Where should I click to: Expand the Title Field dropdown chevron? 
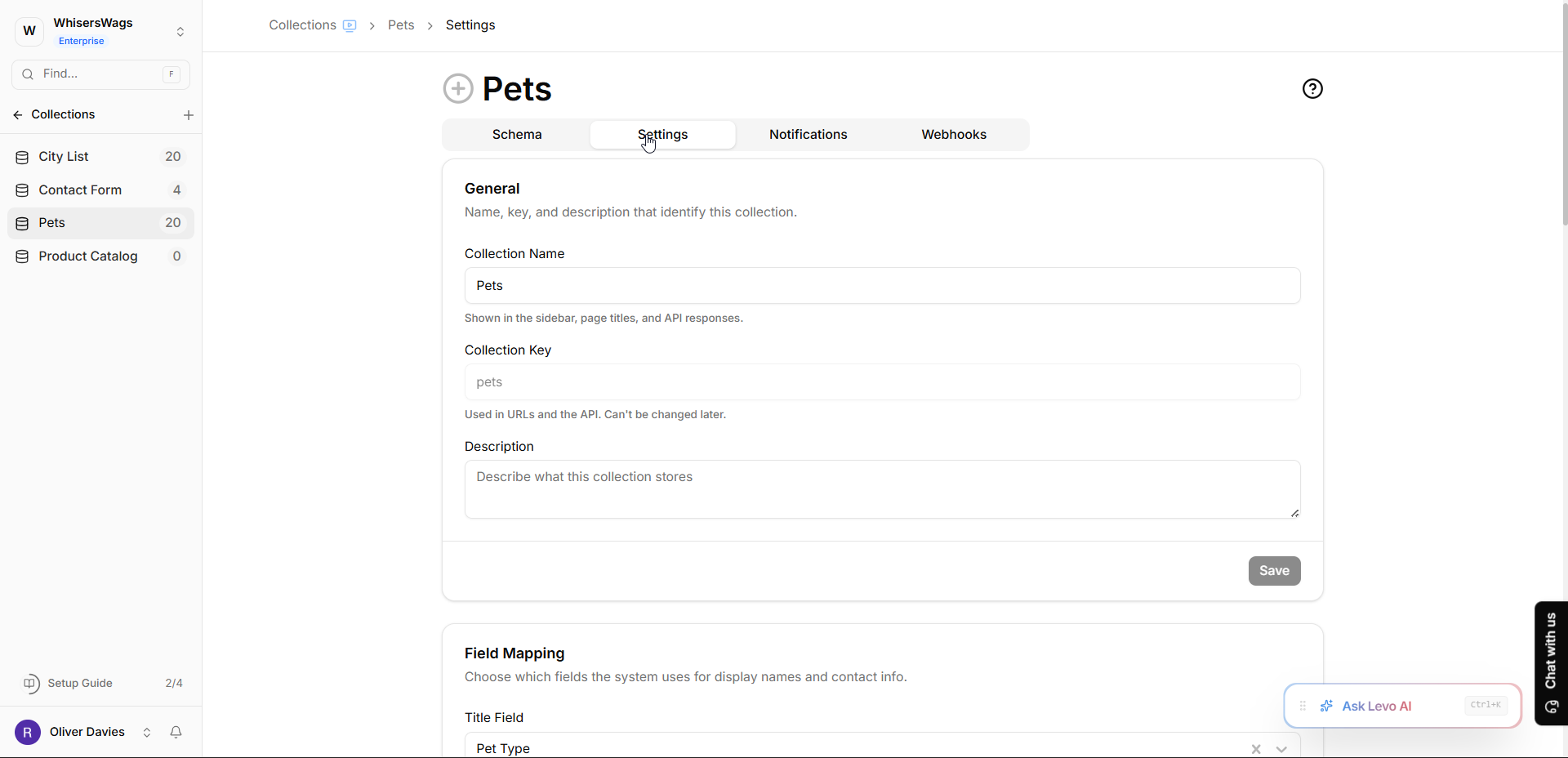tap(1281, 748)
